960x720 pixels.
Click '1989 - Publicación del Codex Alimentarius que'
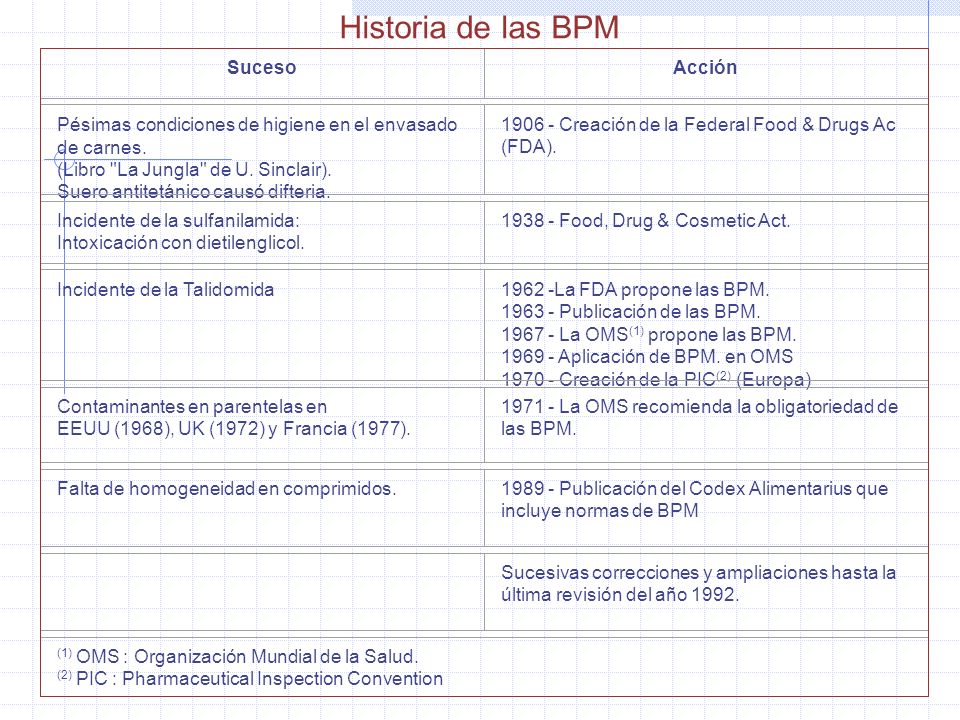(695, 489)
